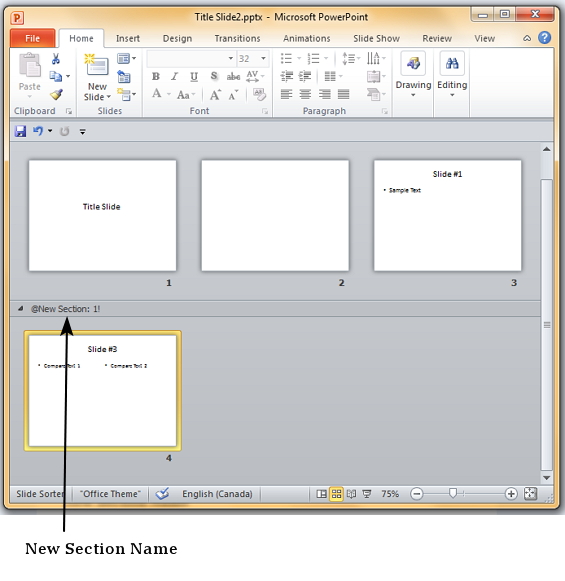Switch to Slide Sorter view button

pos(336,494)
